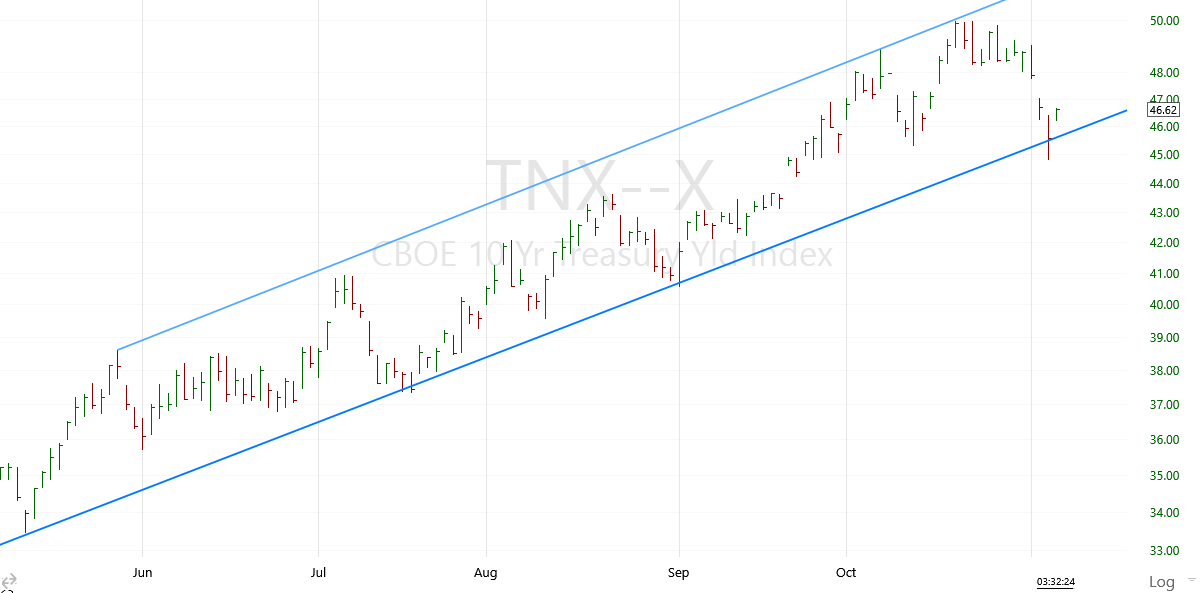Screen dimensions: 1200x593
Task: Click the CBOE 10 Yr Treasury Yld Index title
Action: [601, 255]
